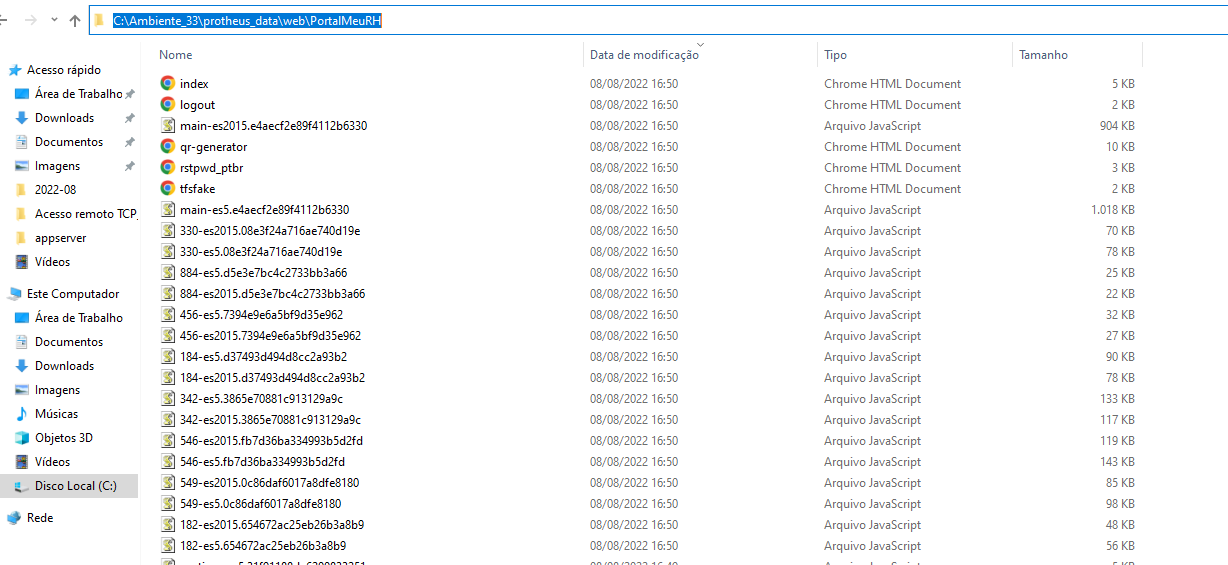Open Vídeos under Este Computador
The width and height of the screenshot is (1228, 565).
point(53,462)
